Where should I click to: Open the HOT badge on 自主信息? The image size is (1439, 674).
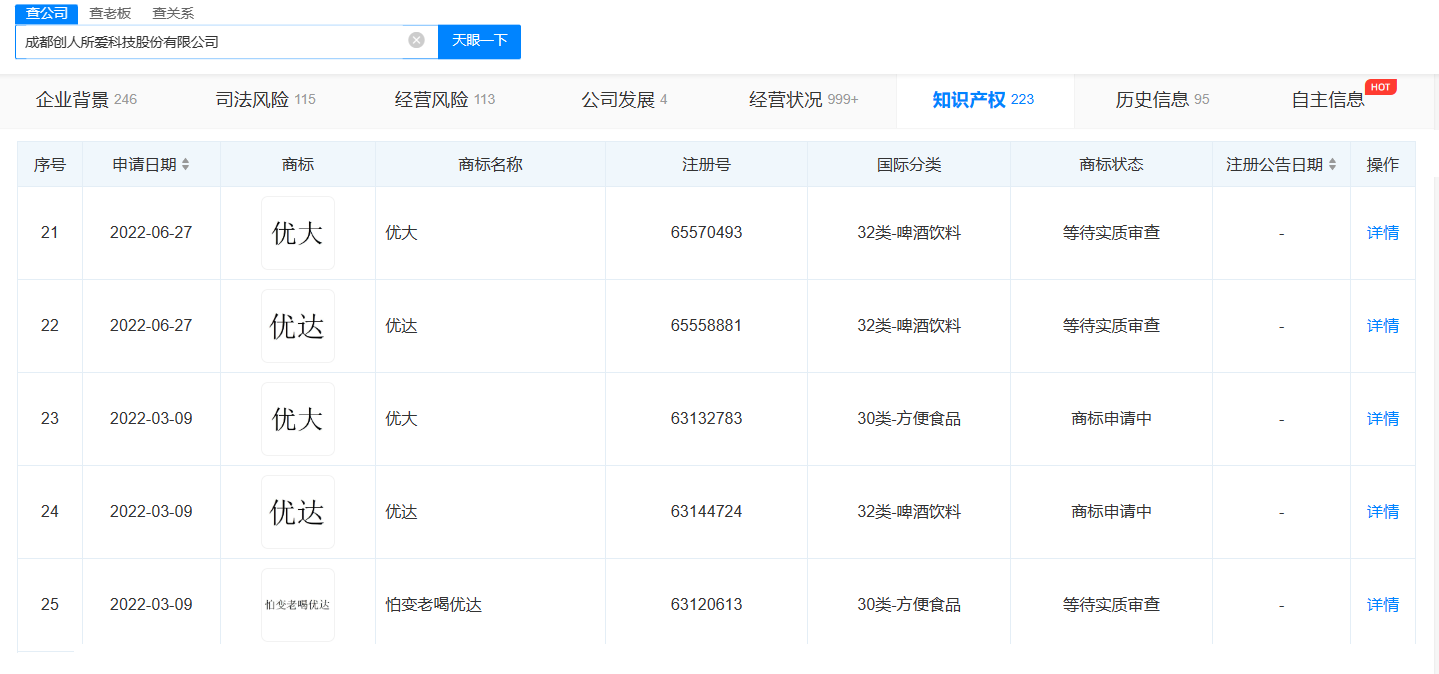[x=1380, y=87]
